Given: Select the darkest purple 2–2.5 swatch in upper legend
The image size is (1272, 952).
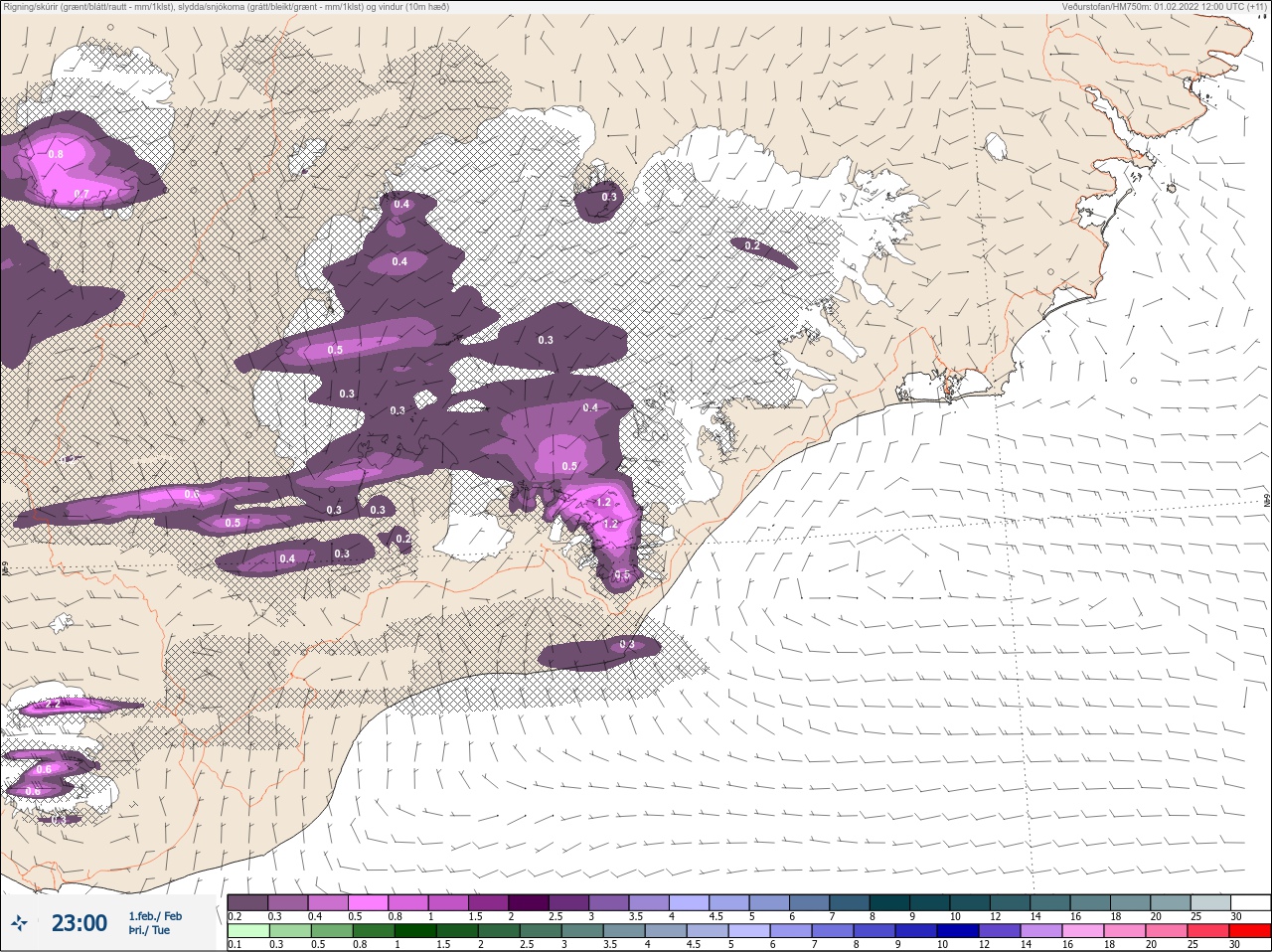Looking at the screenshot, I should [530, 902].
